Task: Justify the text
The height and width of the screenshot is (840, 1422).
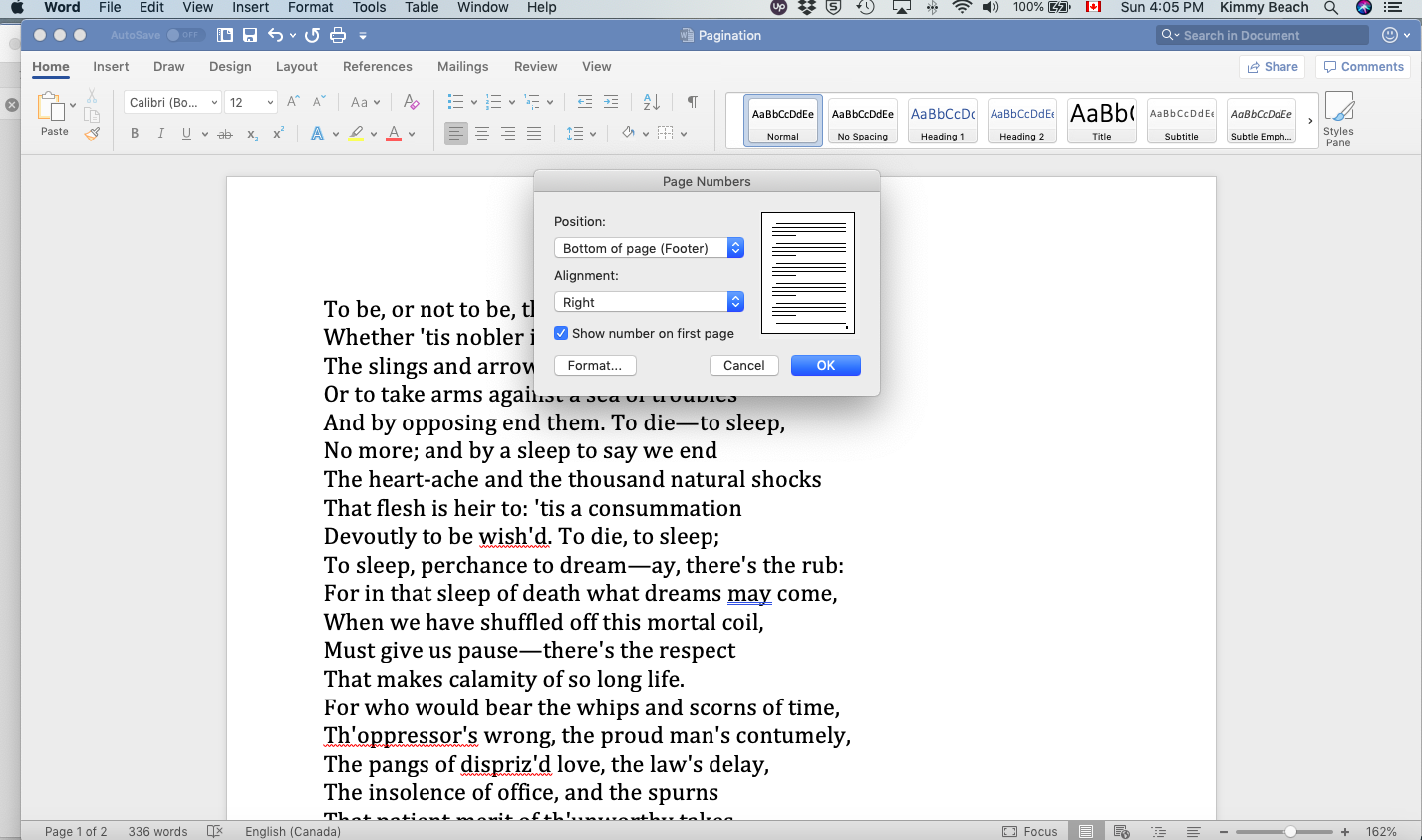Action: [x=534, y=133]
